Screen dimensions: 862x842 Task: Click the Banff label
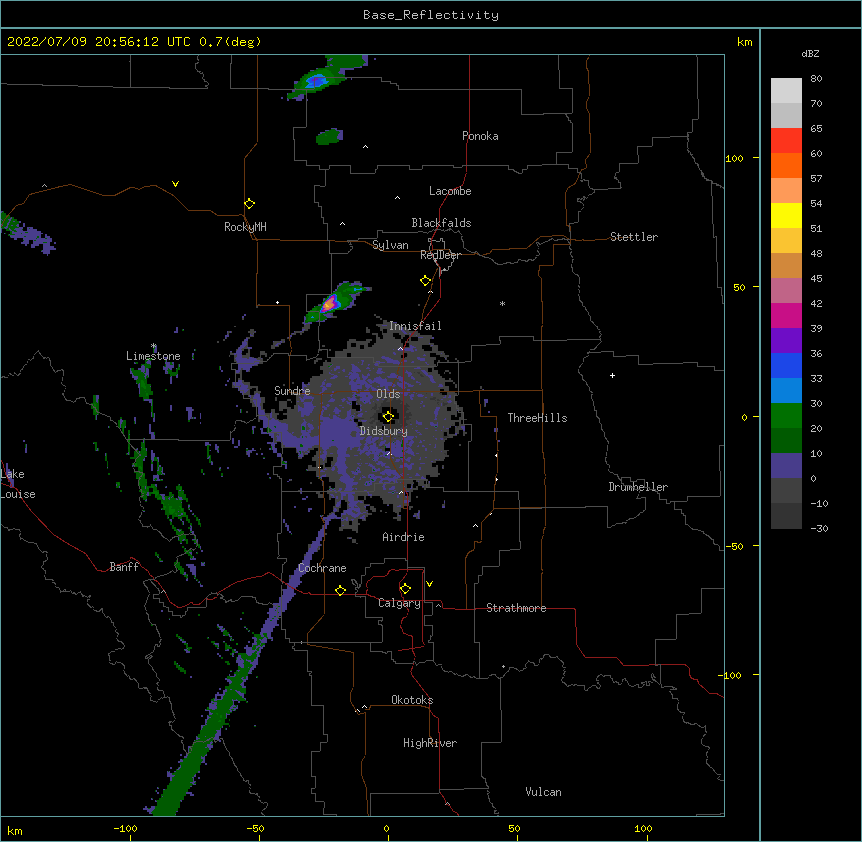click(124, 567)
